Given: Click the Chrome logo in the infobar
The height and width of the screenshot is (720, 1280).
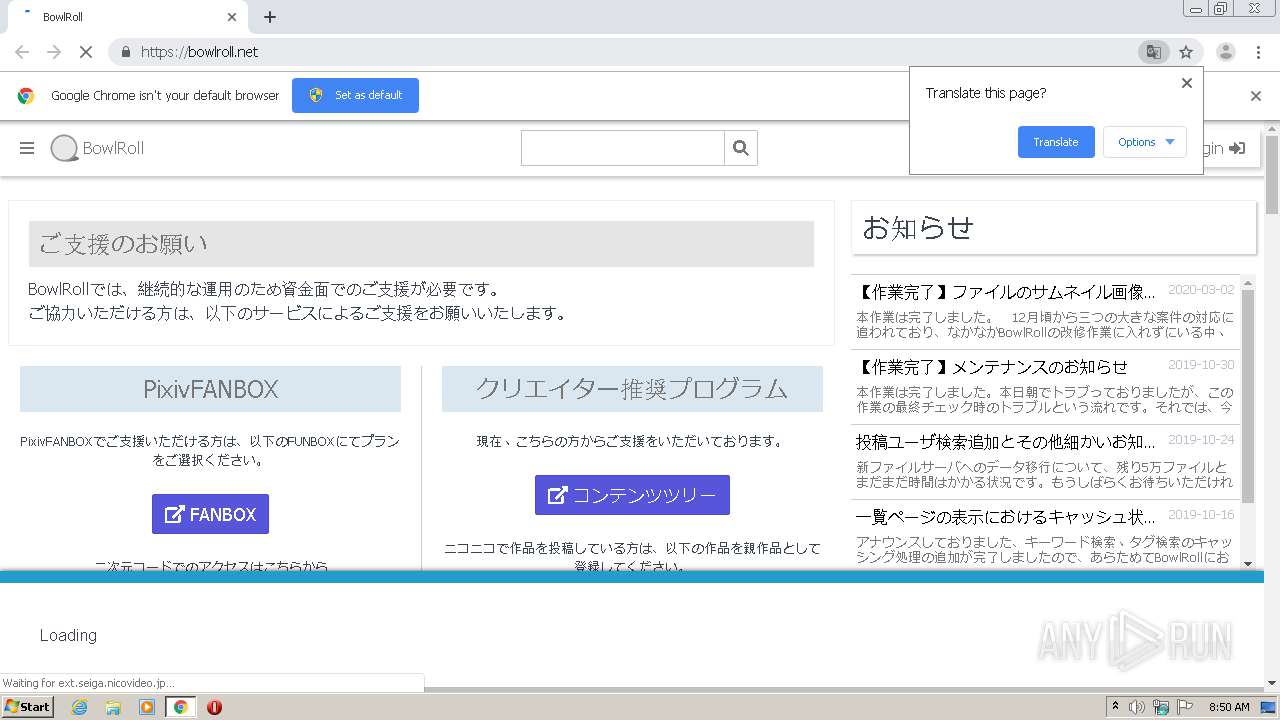Looking at the screenshot, I should click(26, 96).
